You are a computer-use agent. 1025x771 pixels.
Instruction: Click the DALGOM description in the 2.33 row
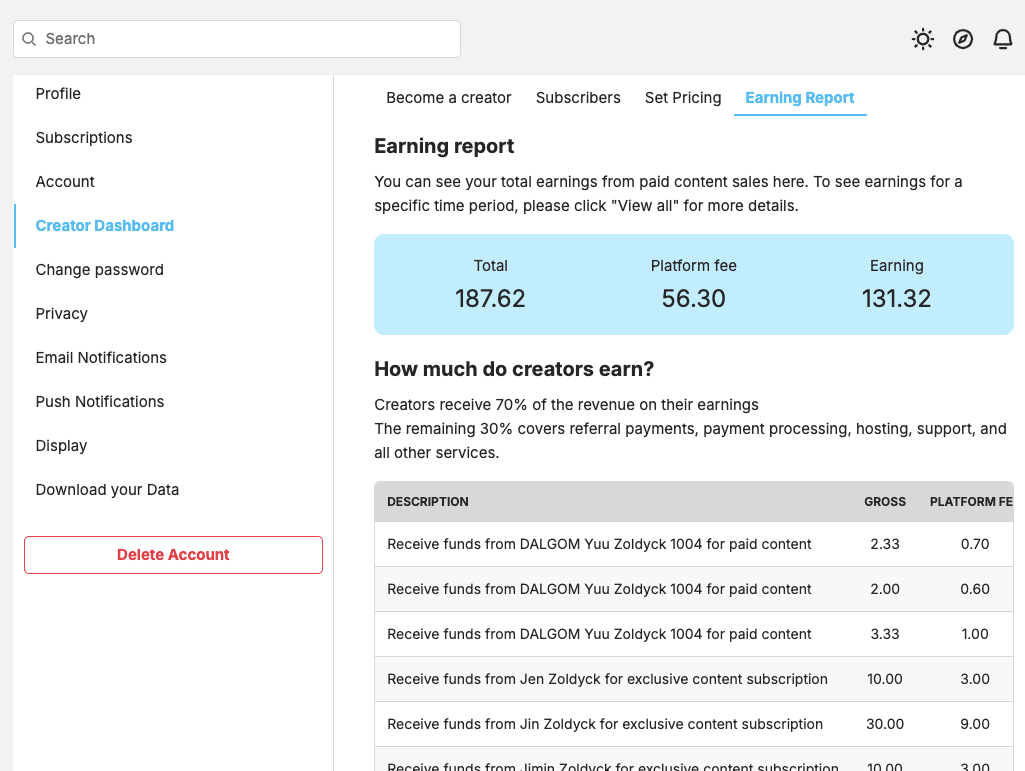pyautogui.click(x=599, y=544)
